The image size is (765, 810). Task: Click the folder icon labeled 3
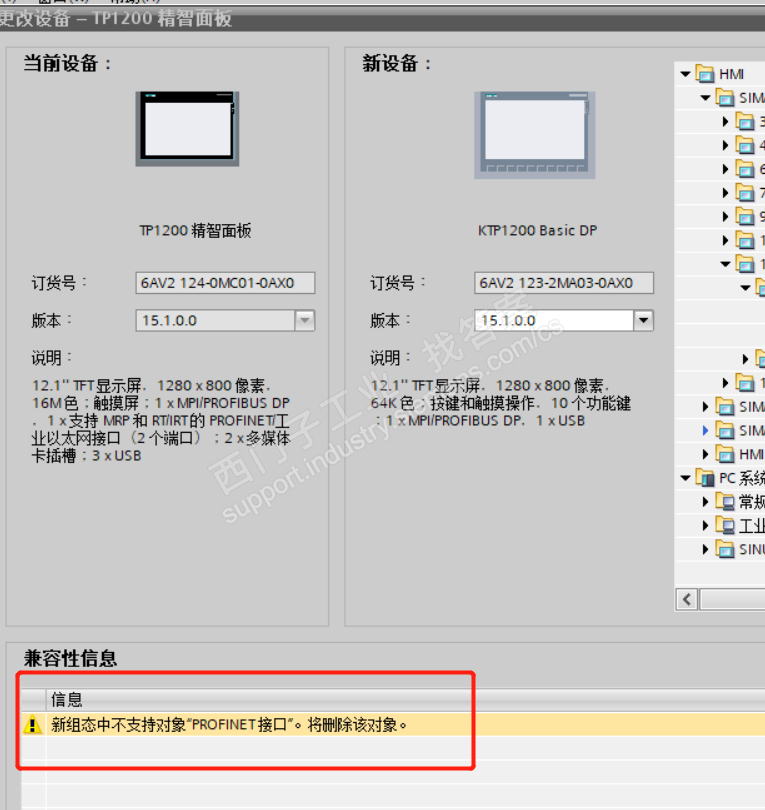click(744, 122)
